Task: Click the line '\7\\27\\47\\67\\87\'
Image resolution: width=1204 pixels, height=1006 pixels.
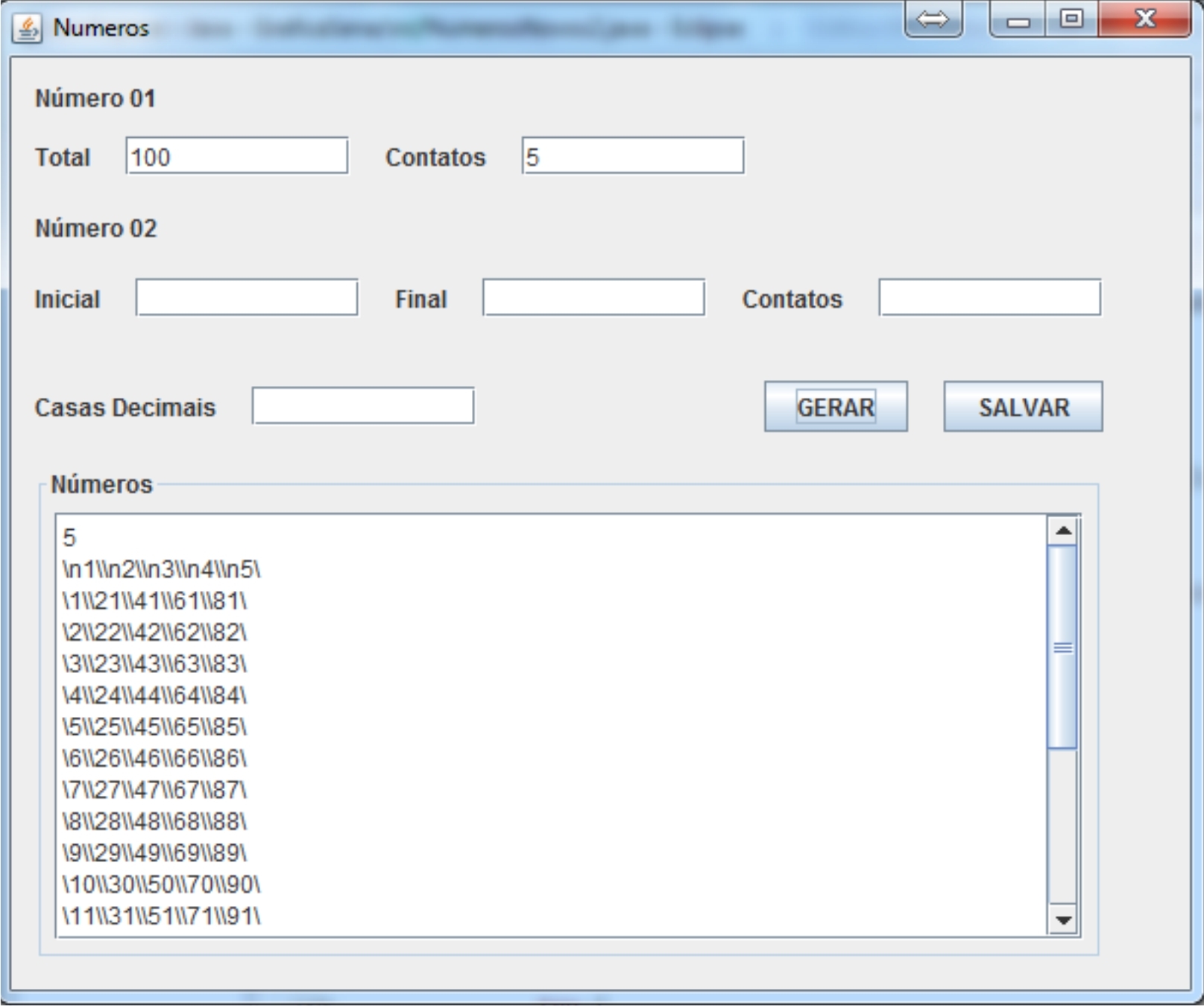Action: [154, 789]
